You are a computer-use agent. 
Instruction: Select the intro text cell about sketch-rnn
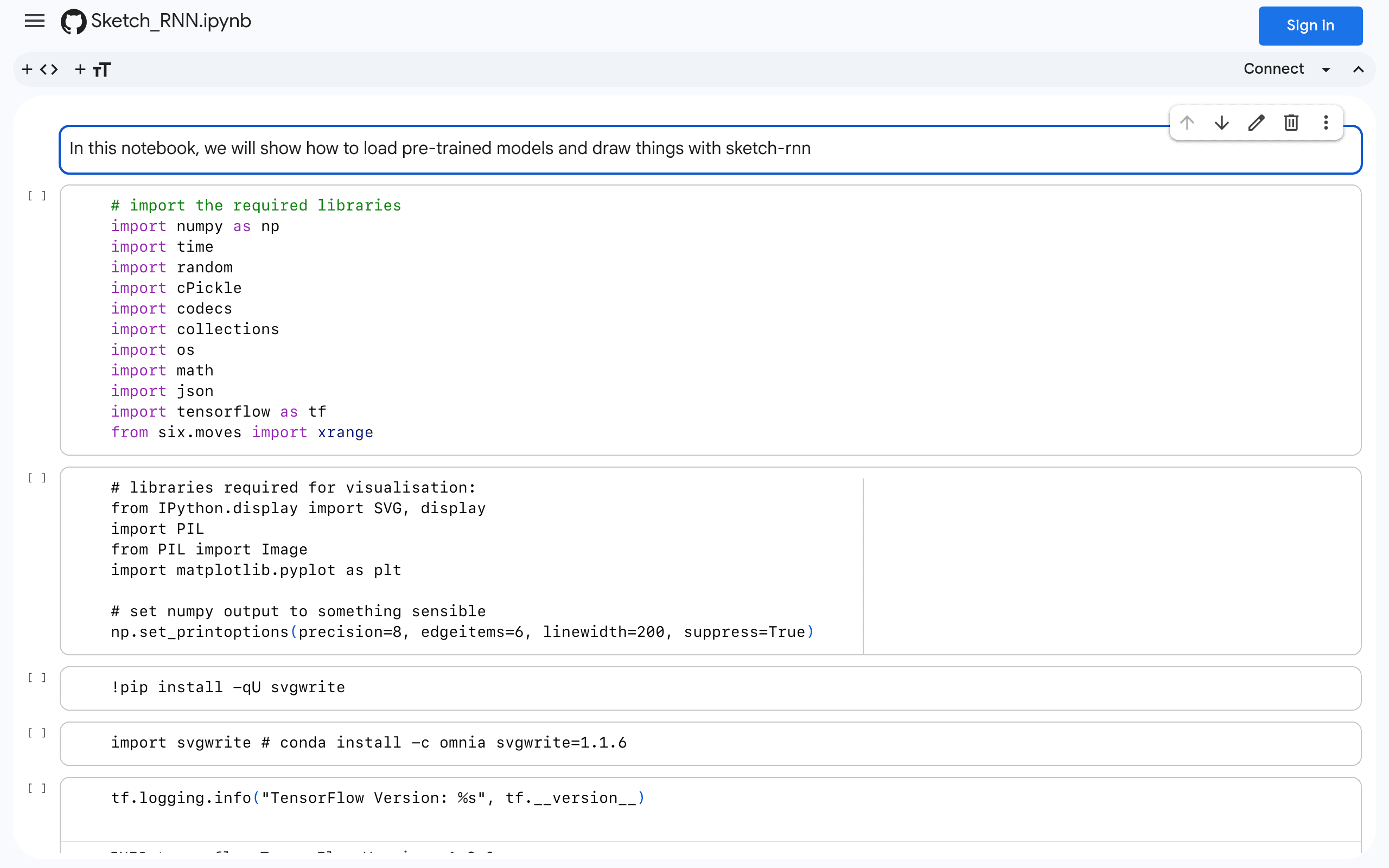pyautogui.click(x=711, y=149)
